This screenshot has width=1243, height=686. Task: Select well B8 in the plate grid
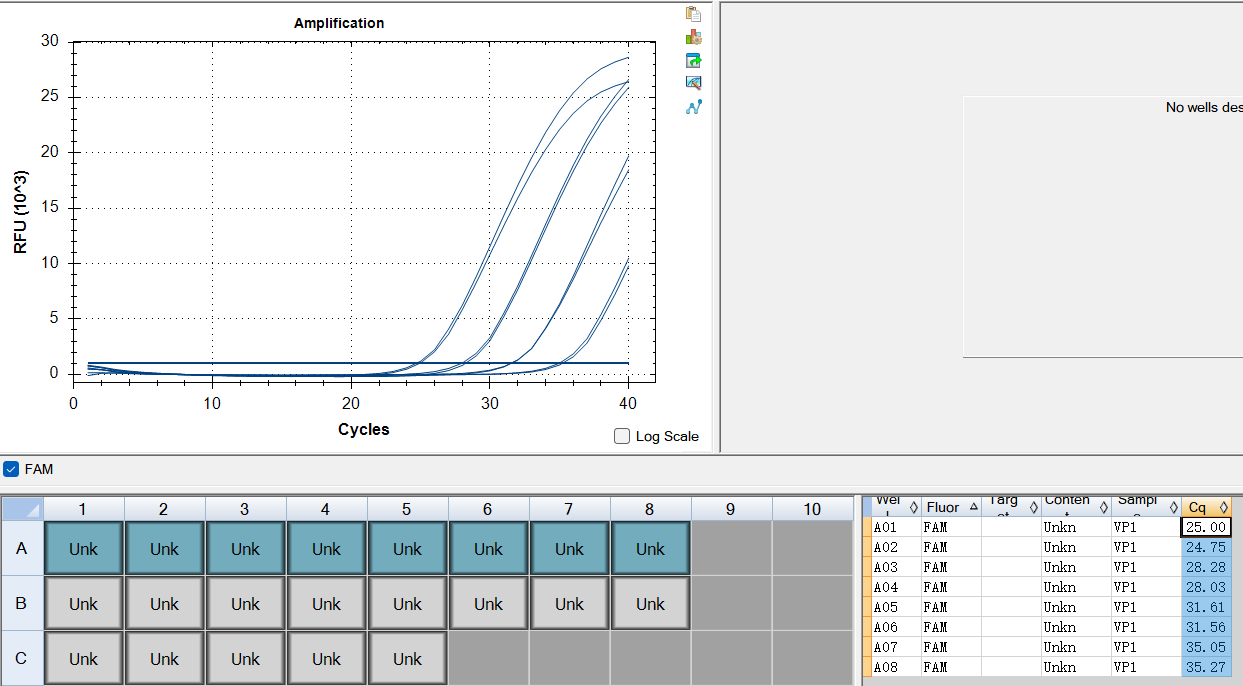pyautogui.click(x=650, y=604)
